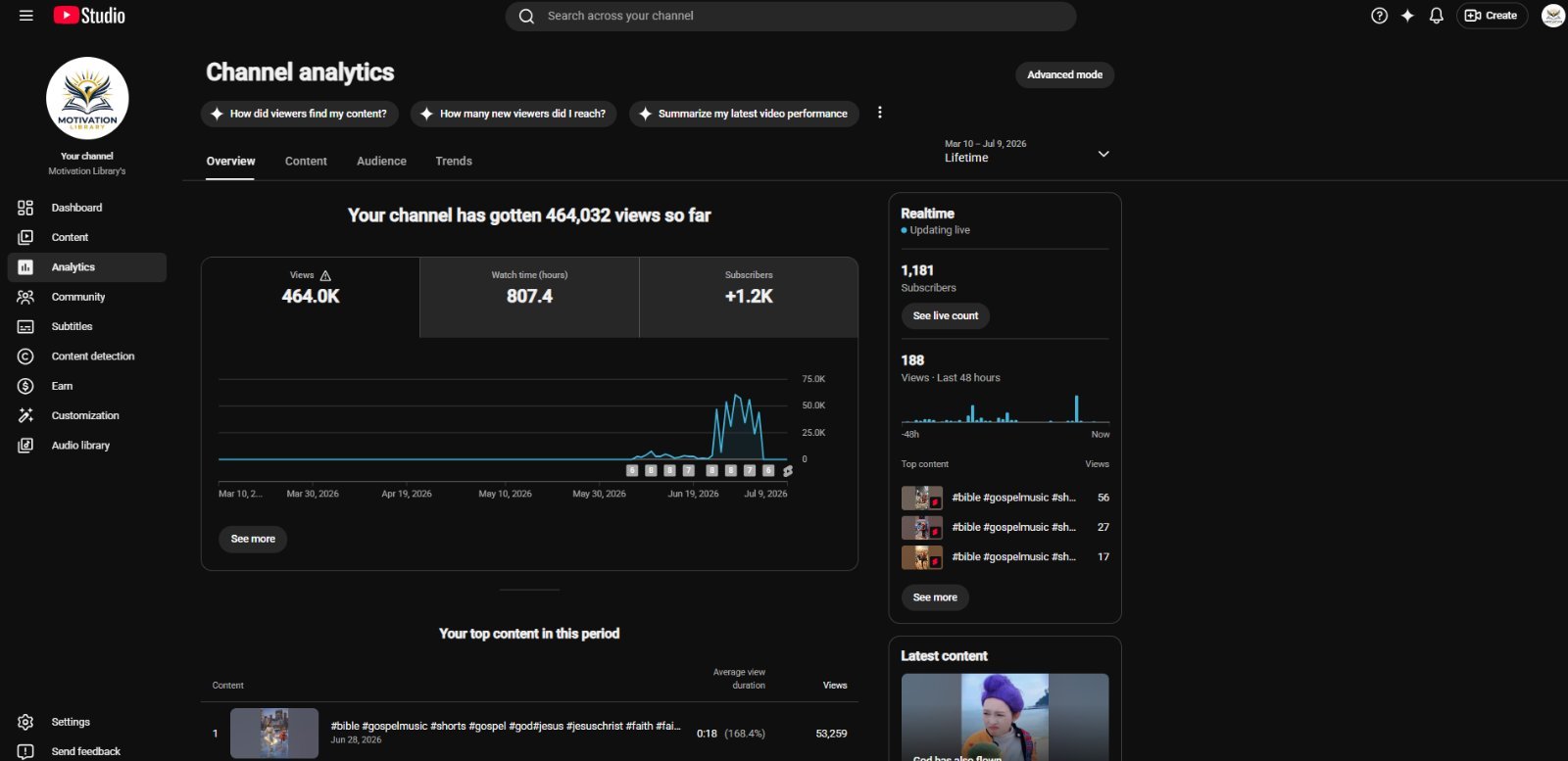Open the notifications bell
The image size is (1568, 761).
pyautogui.click(x=1436, y=16)
